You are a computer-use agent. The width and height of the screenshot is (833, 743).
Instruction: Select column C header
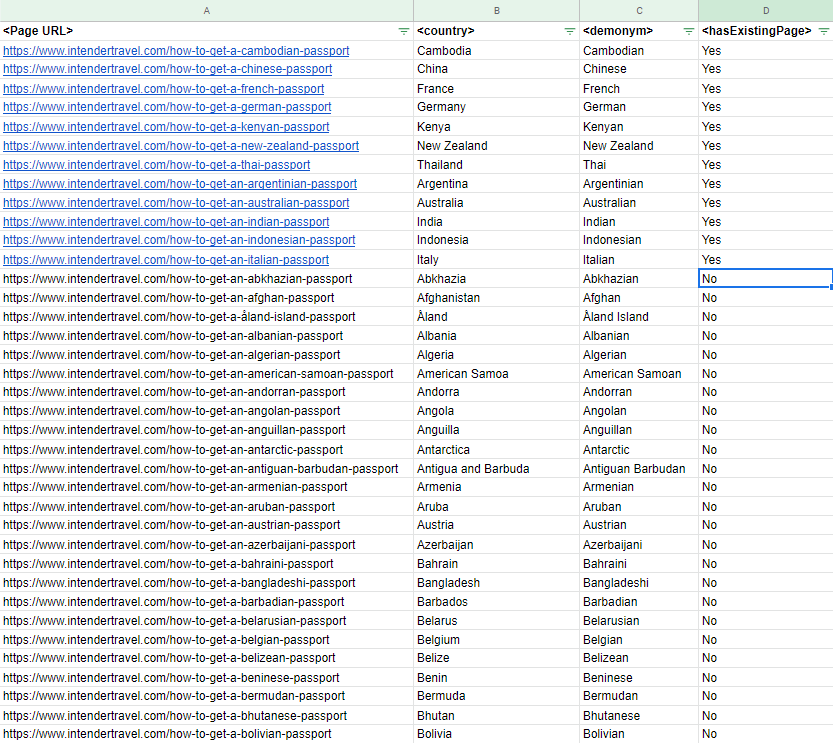639,11
